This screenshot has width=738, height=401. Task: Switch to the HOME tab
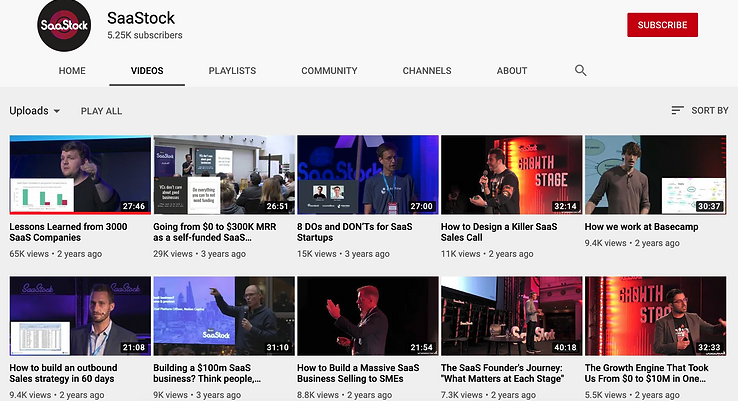pyautogui.click(x=72, y=71)
